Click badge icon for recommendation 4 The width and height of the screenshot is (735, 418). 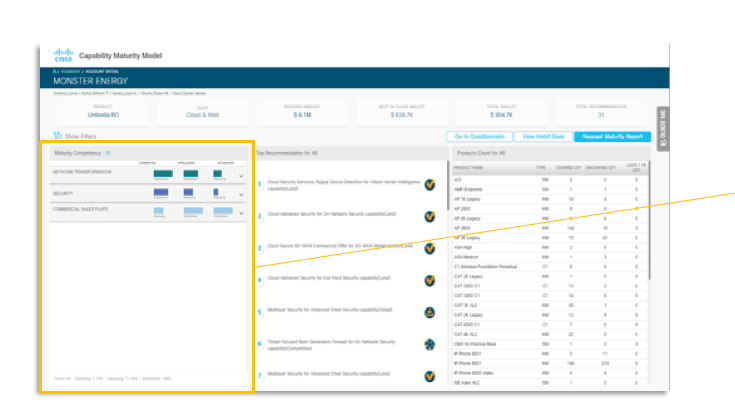(429, 280)
